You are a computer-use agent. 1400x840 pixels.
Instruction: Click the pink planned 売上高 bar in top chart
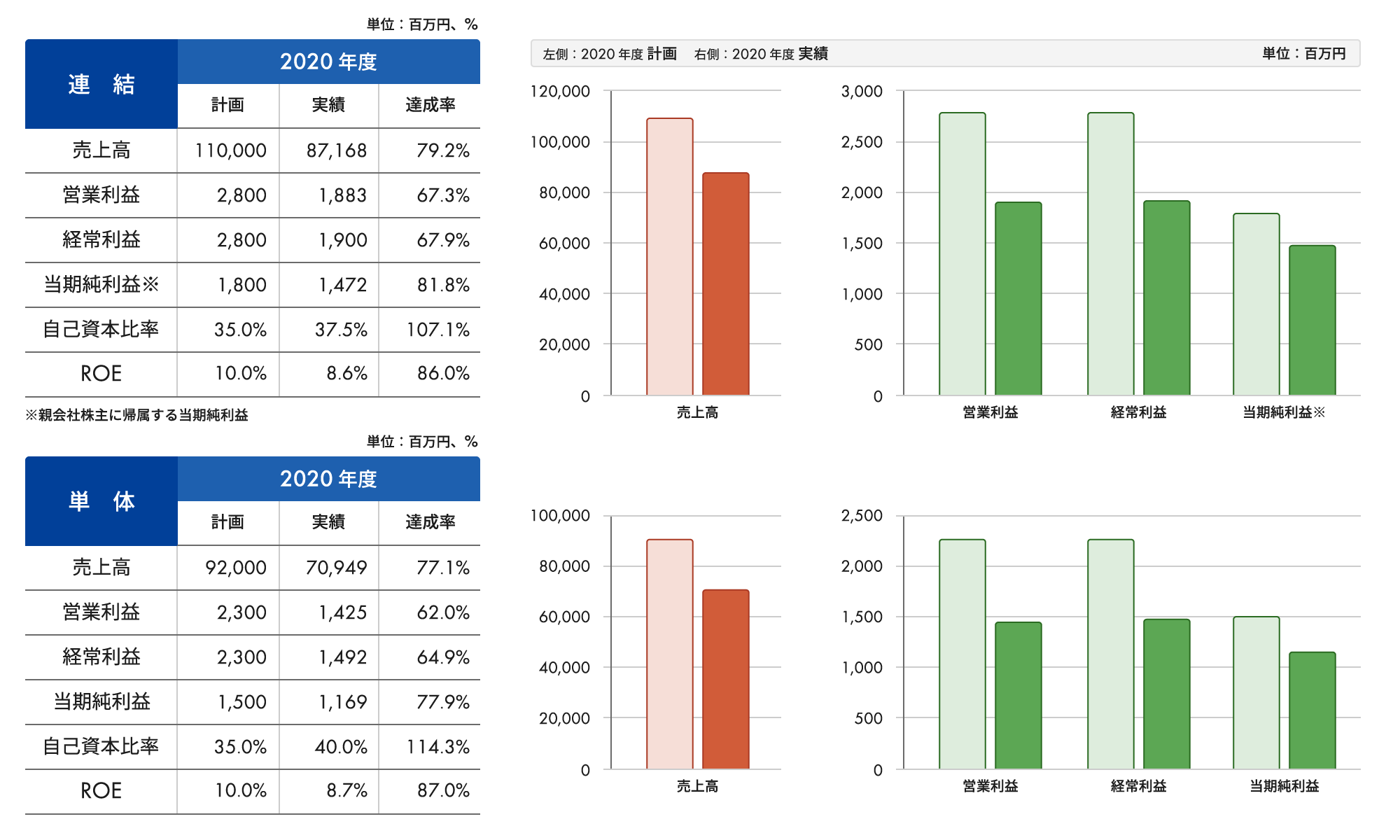670,257
